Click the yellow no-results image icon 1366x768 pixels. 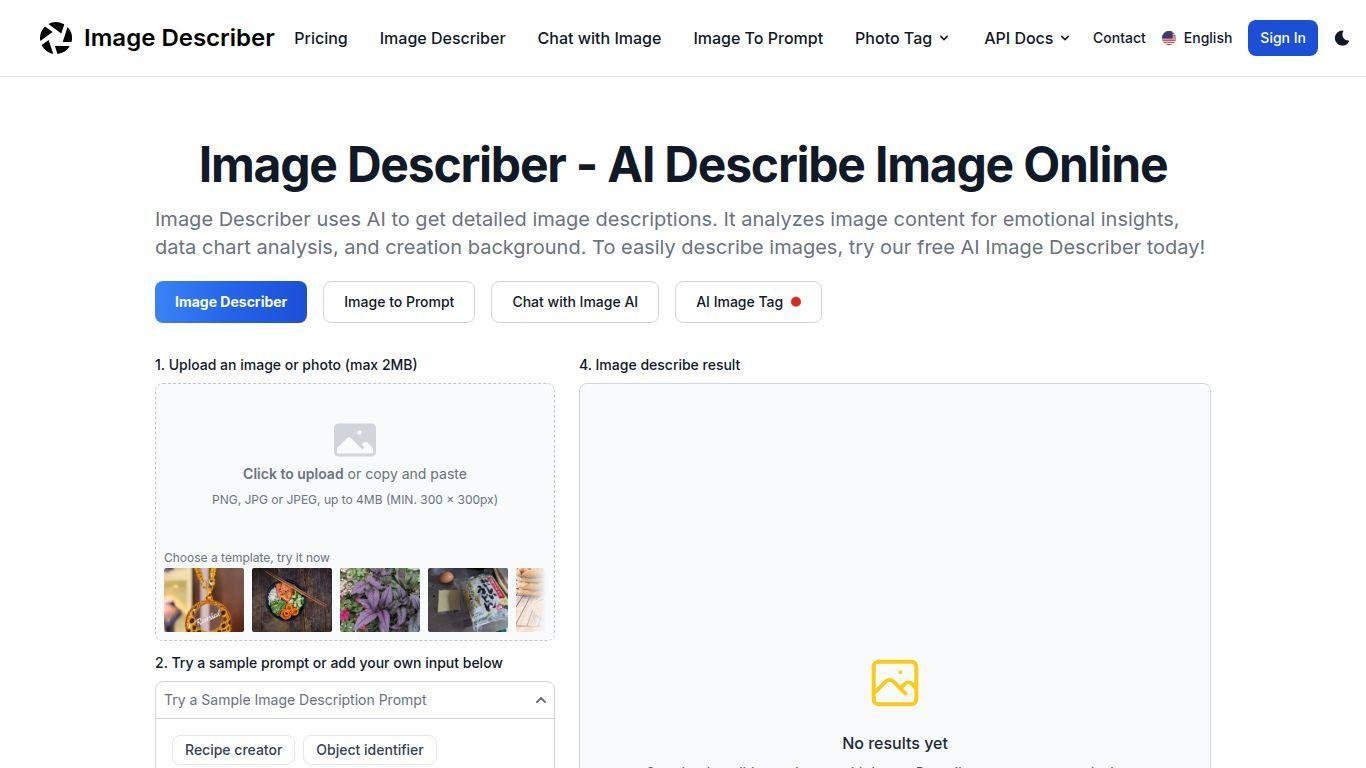tap(895, 683)
